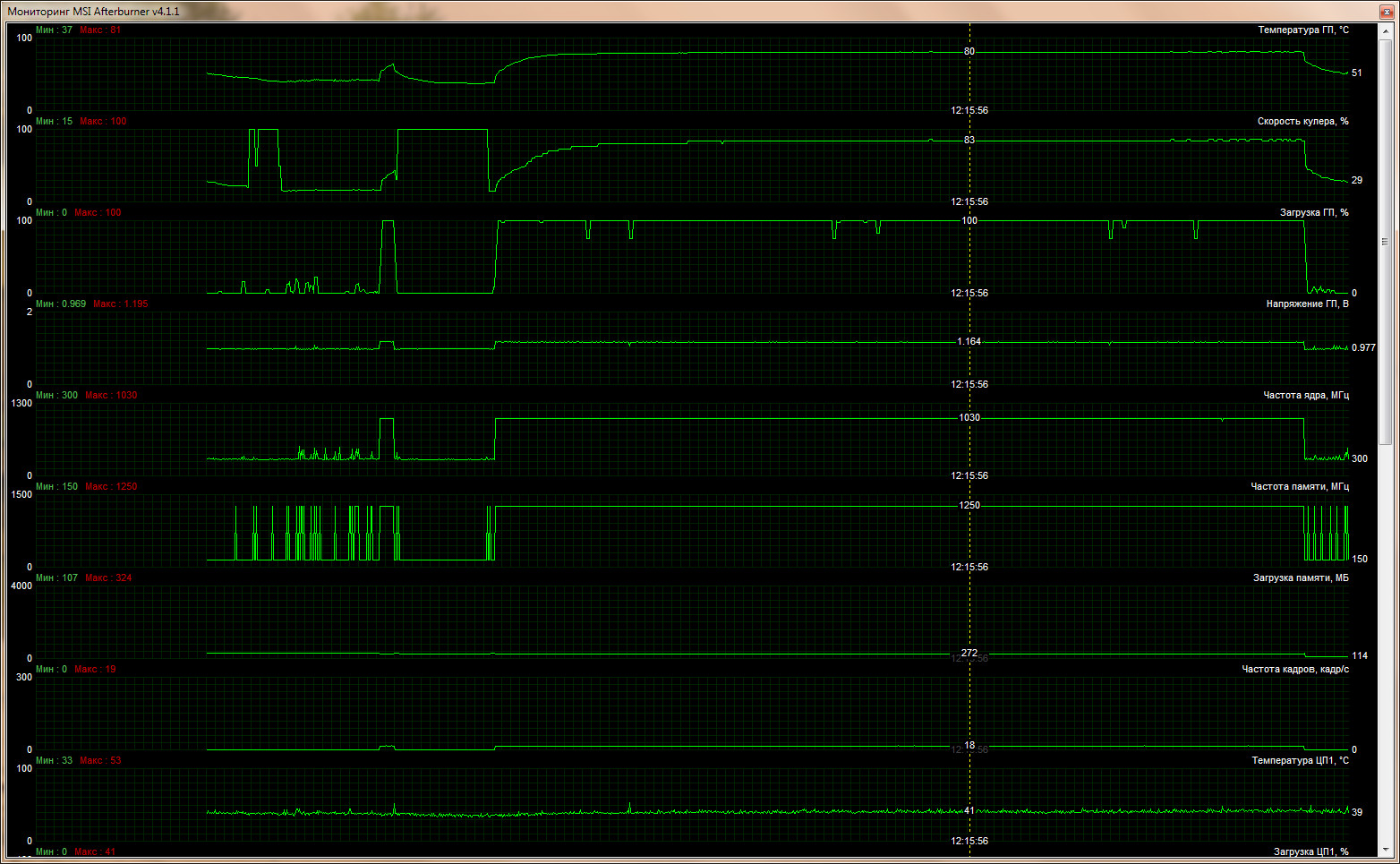Screen dimensions: 1400x864
Task: Click the scrollbar up arrow in monitoring window
Action: pos(1385,31)
